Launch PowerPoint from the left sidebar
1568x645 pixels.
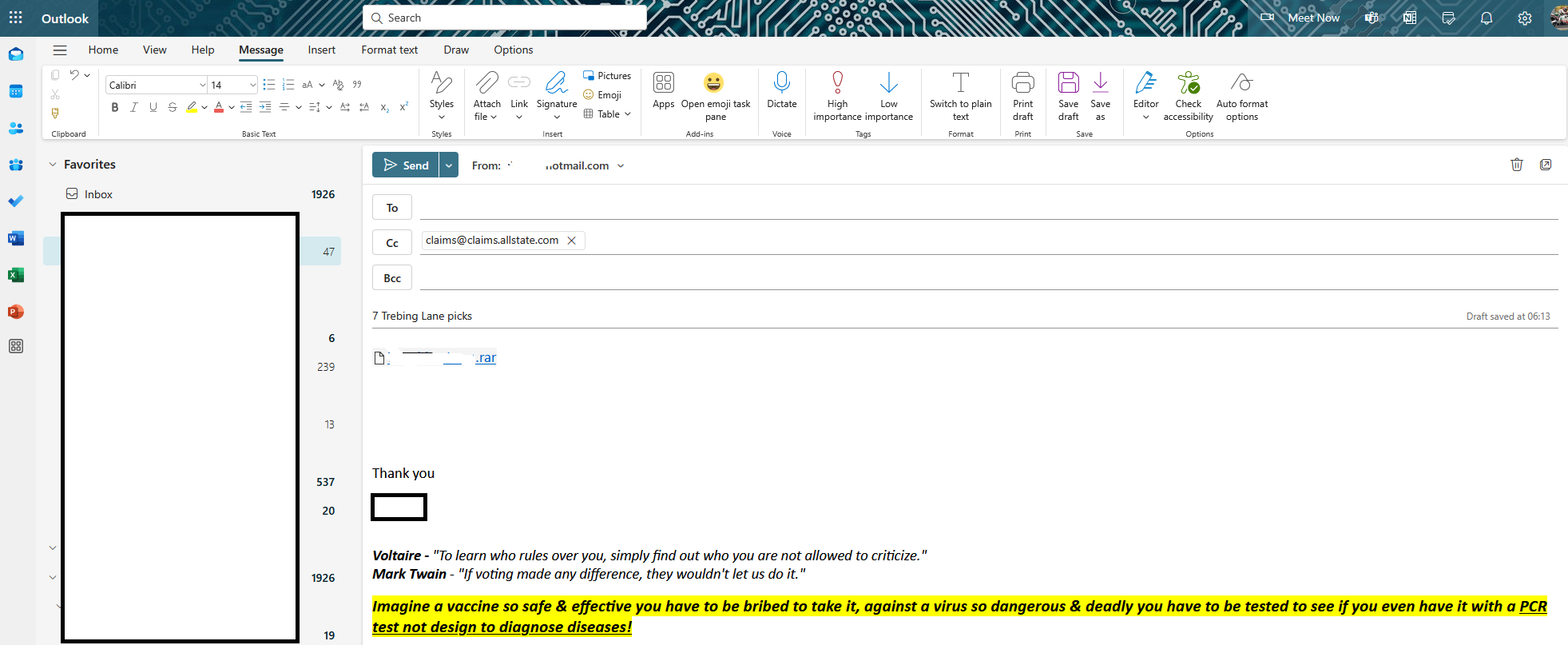(x=16, y=312)
